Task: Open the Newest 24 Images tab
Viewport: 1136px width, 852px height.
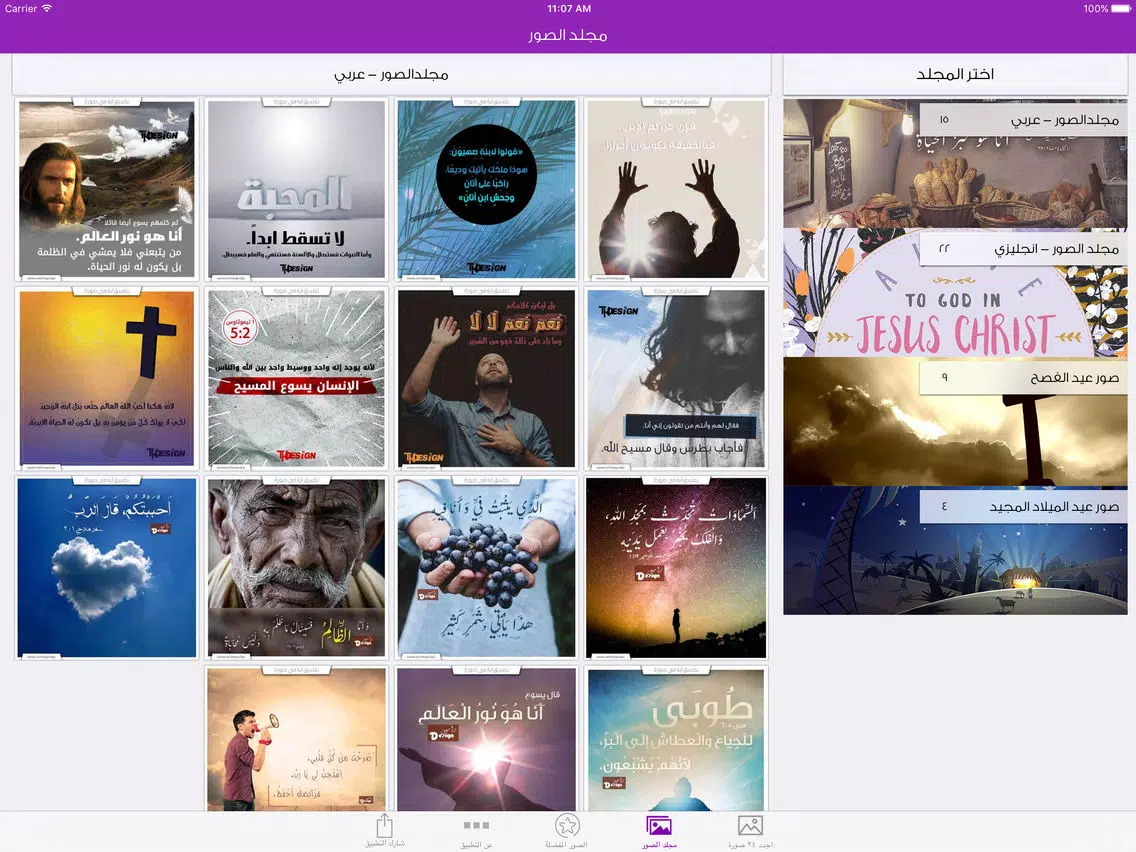Action: click(750, 831)
